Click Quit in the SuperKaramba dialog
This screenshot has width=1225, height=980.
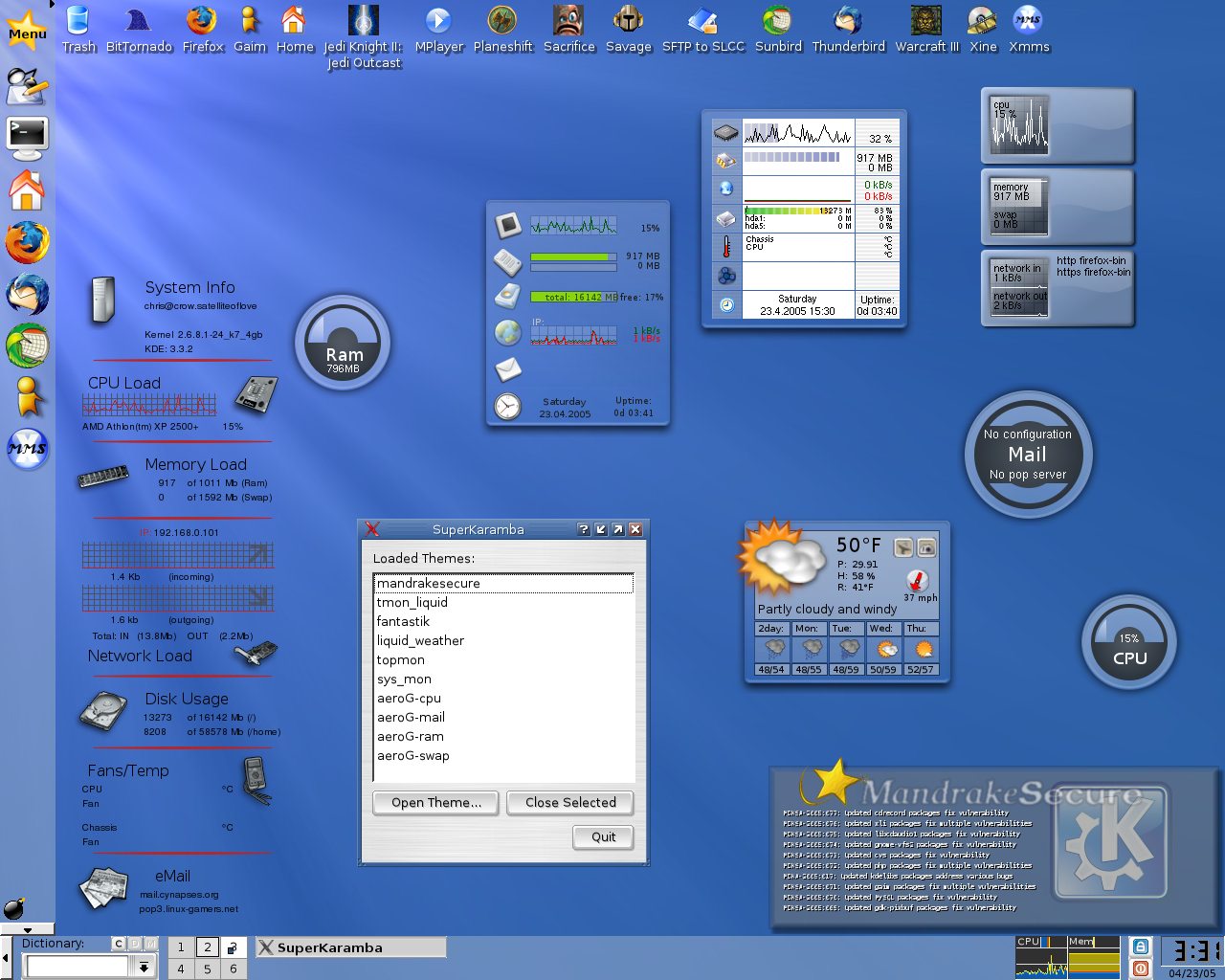[603, 836]
